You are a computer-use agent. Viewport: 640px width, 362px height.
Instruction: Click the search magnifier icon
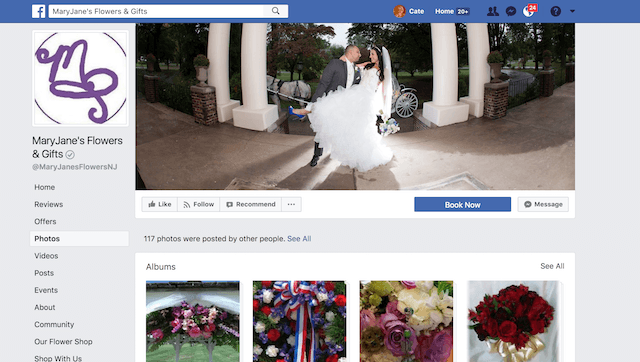pyautogui.click(x=276, y=11)
